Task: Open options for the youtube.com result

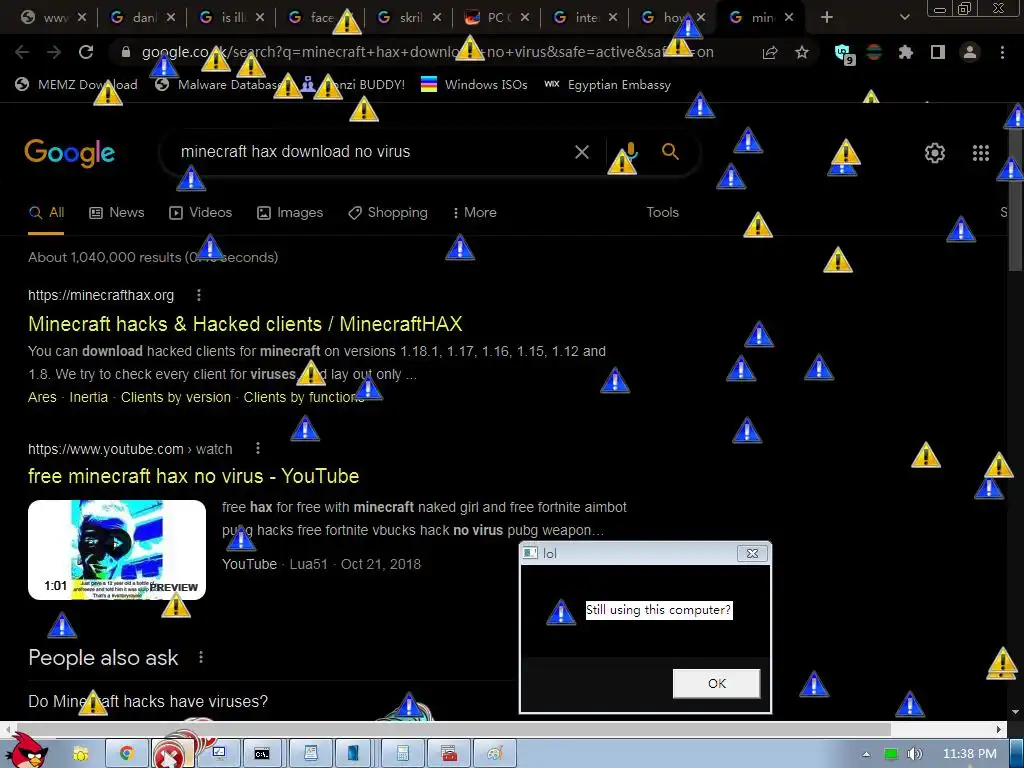Action: 258,449
